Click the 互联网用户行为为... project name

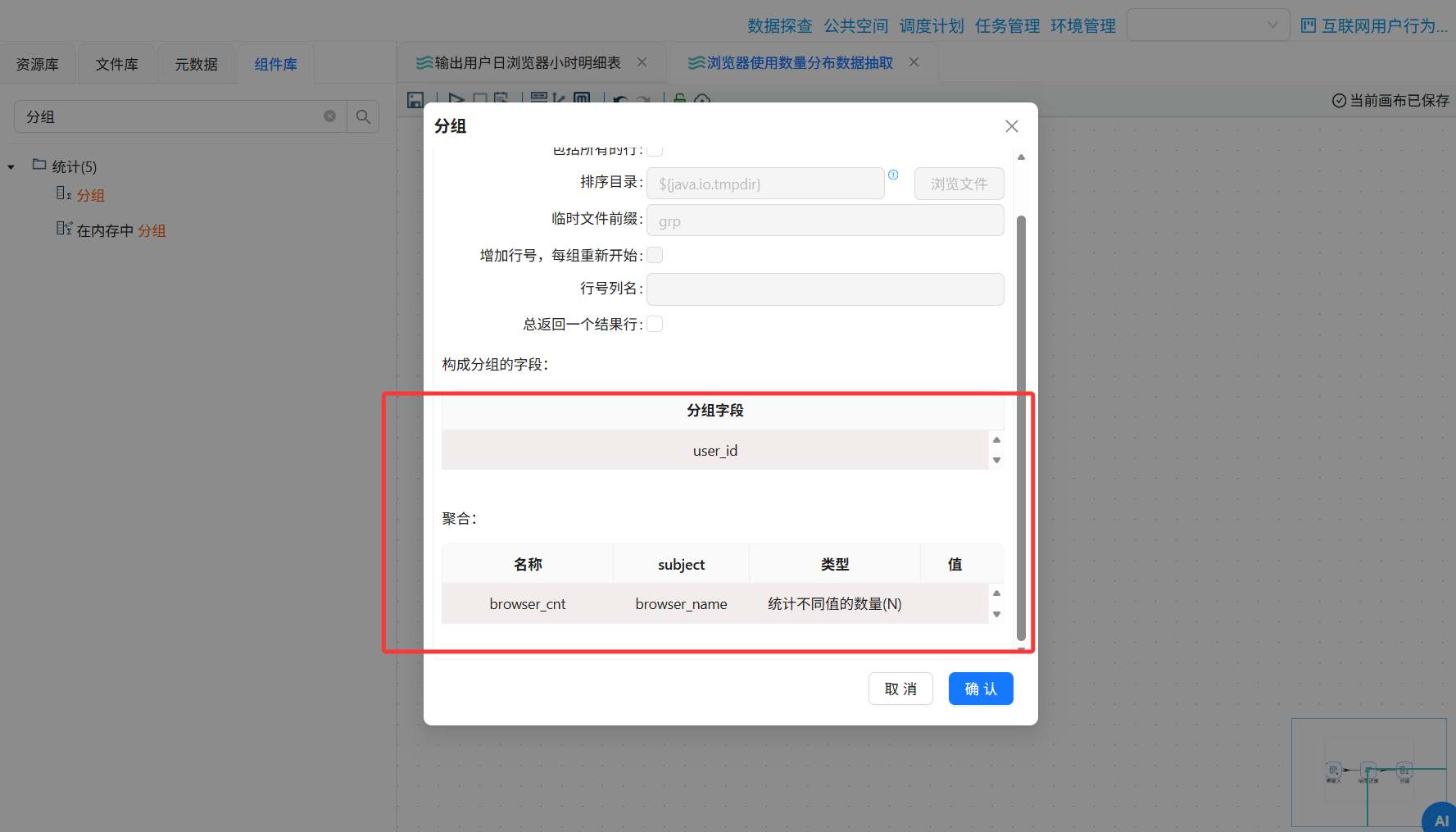tap(1385, 25)
